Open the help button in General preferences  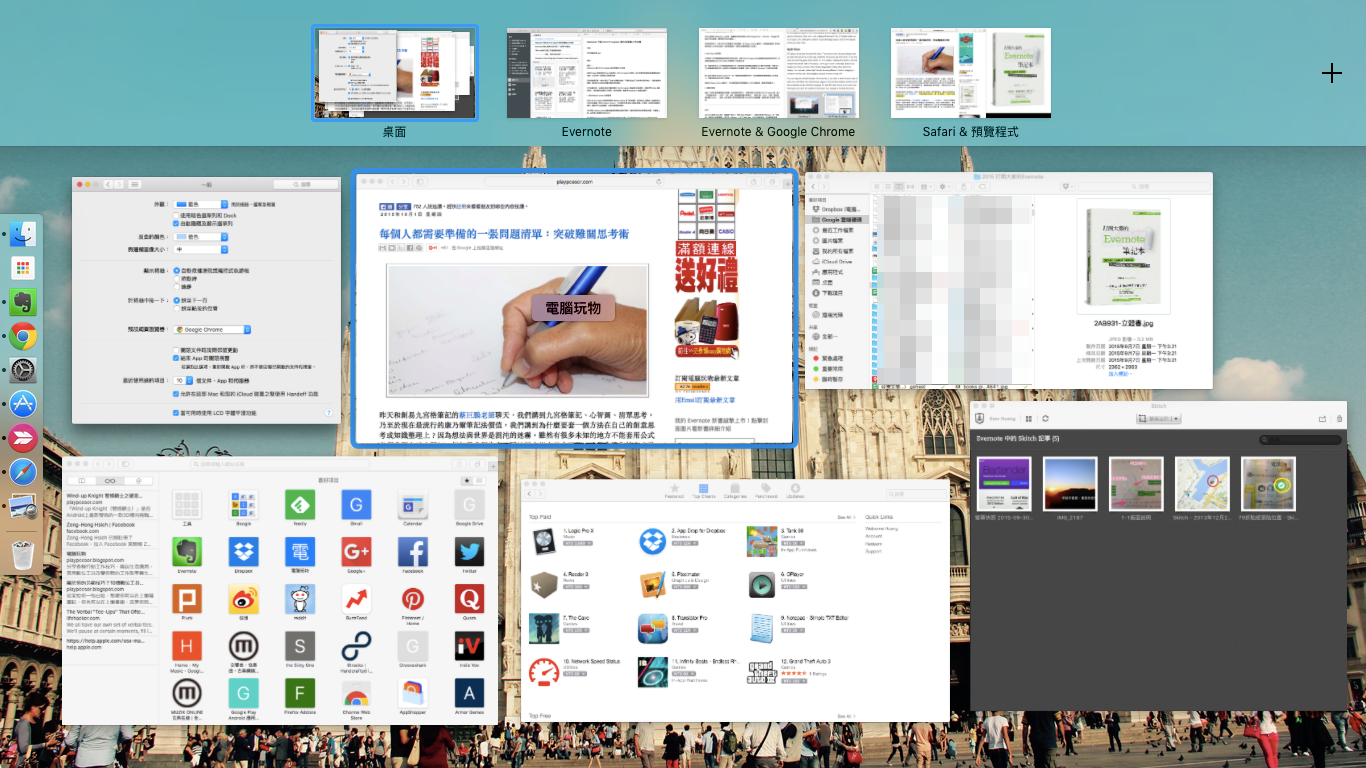click(328, 412)
